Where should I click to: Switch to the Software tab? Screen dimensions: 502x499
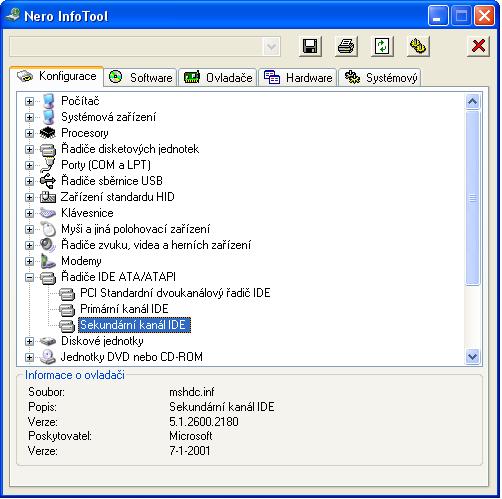(141, 78)
